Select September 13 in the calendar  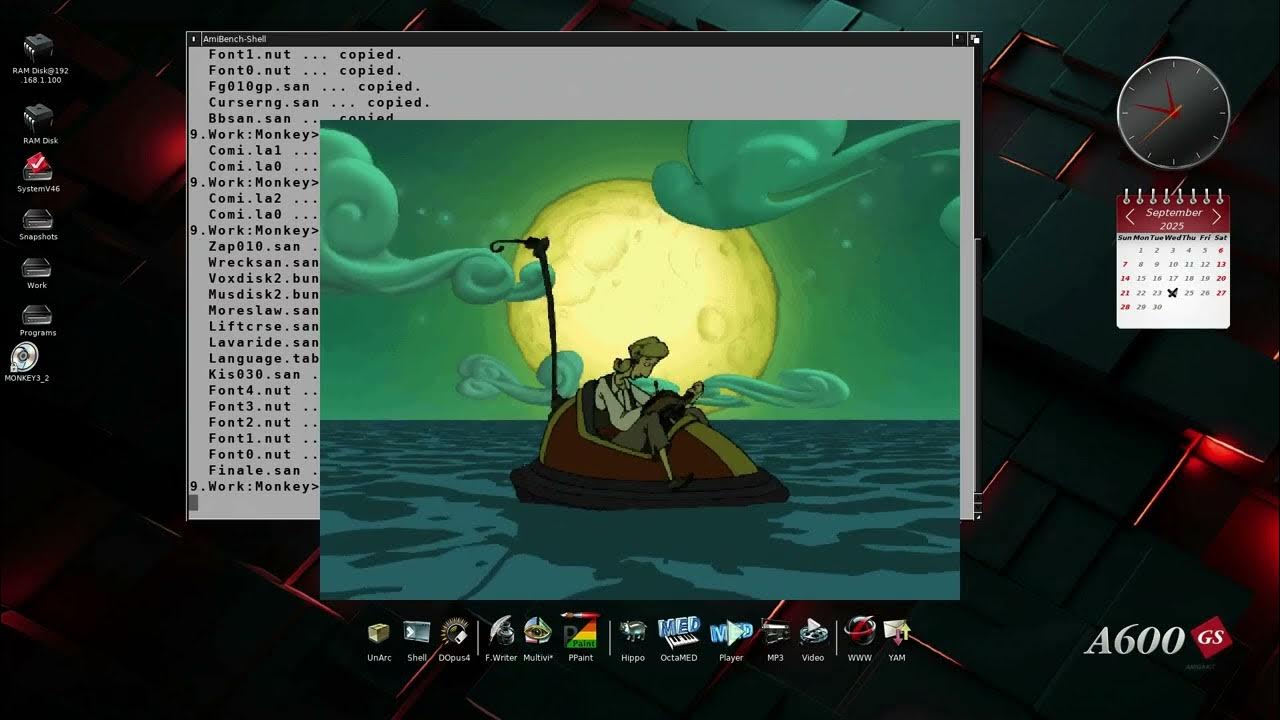1221,265
